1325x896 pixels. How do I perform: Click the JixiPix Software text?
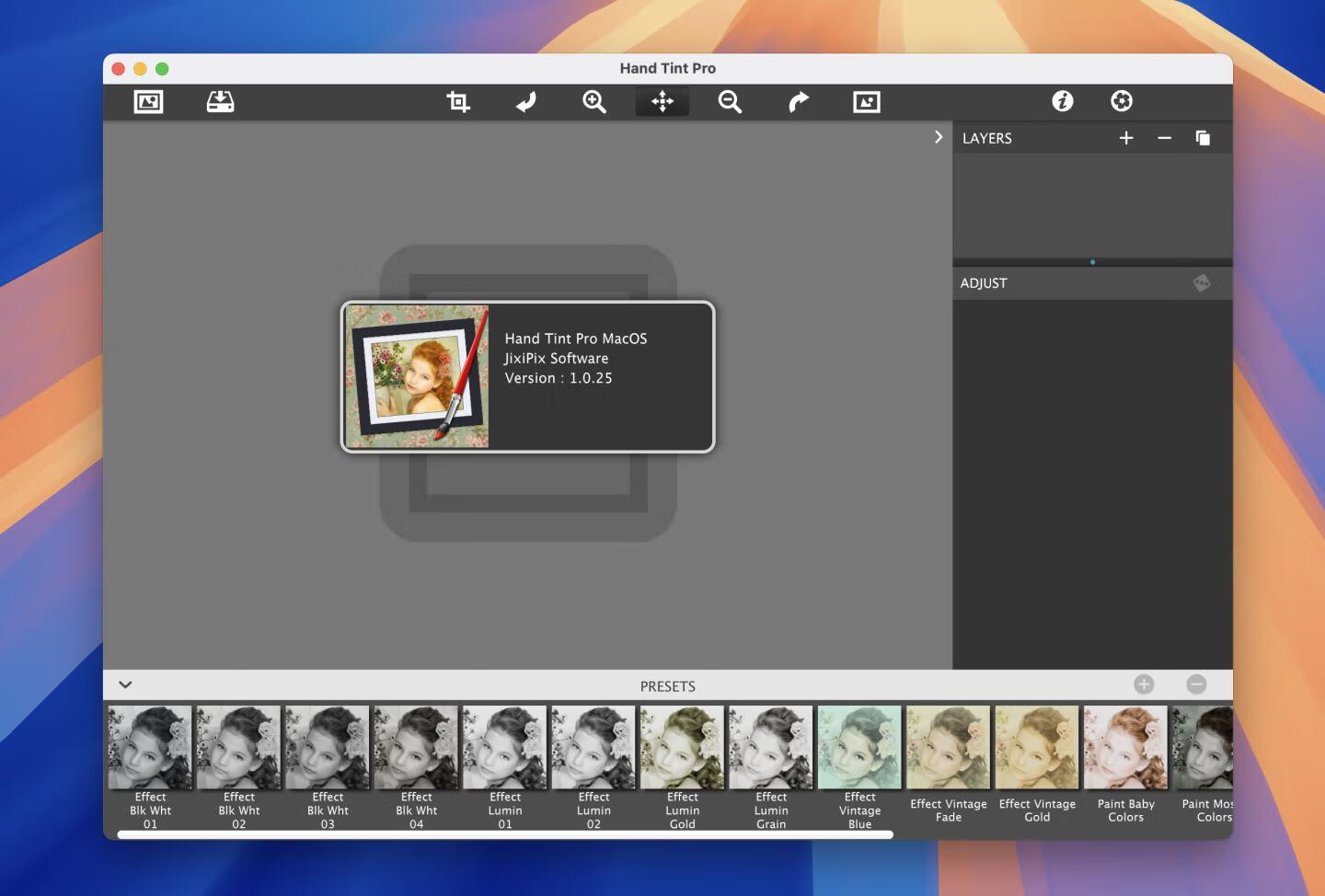click(x=556, y=359)
